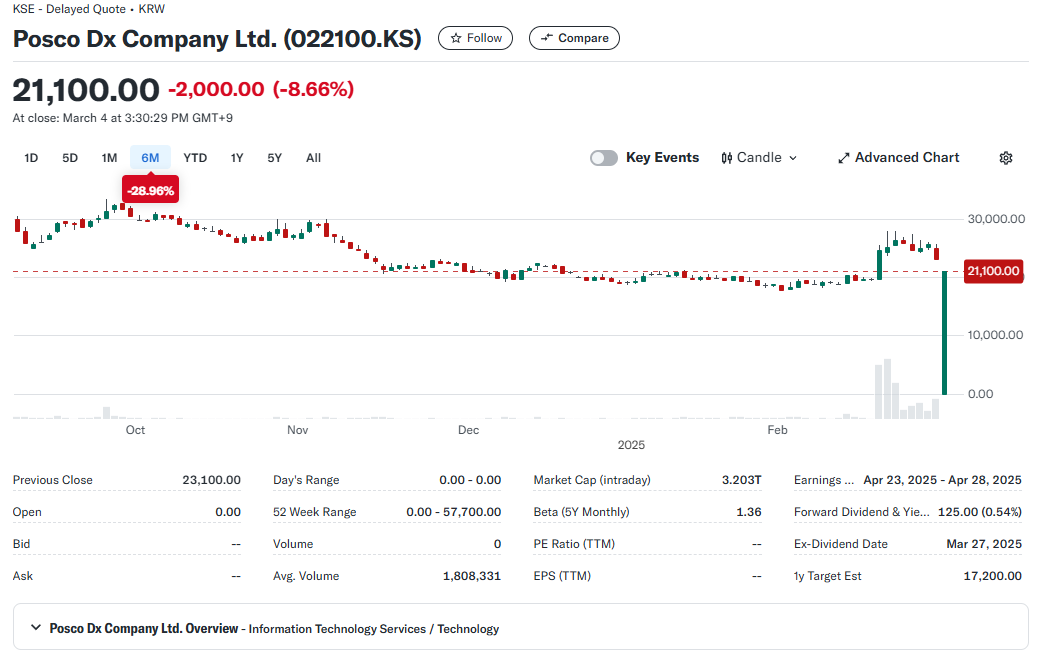This screenshot has width=1038, height=659.
Task: Click the Market Cap value 3.203T
Action: [x=741, y=480]
